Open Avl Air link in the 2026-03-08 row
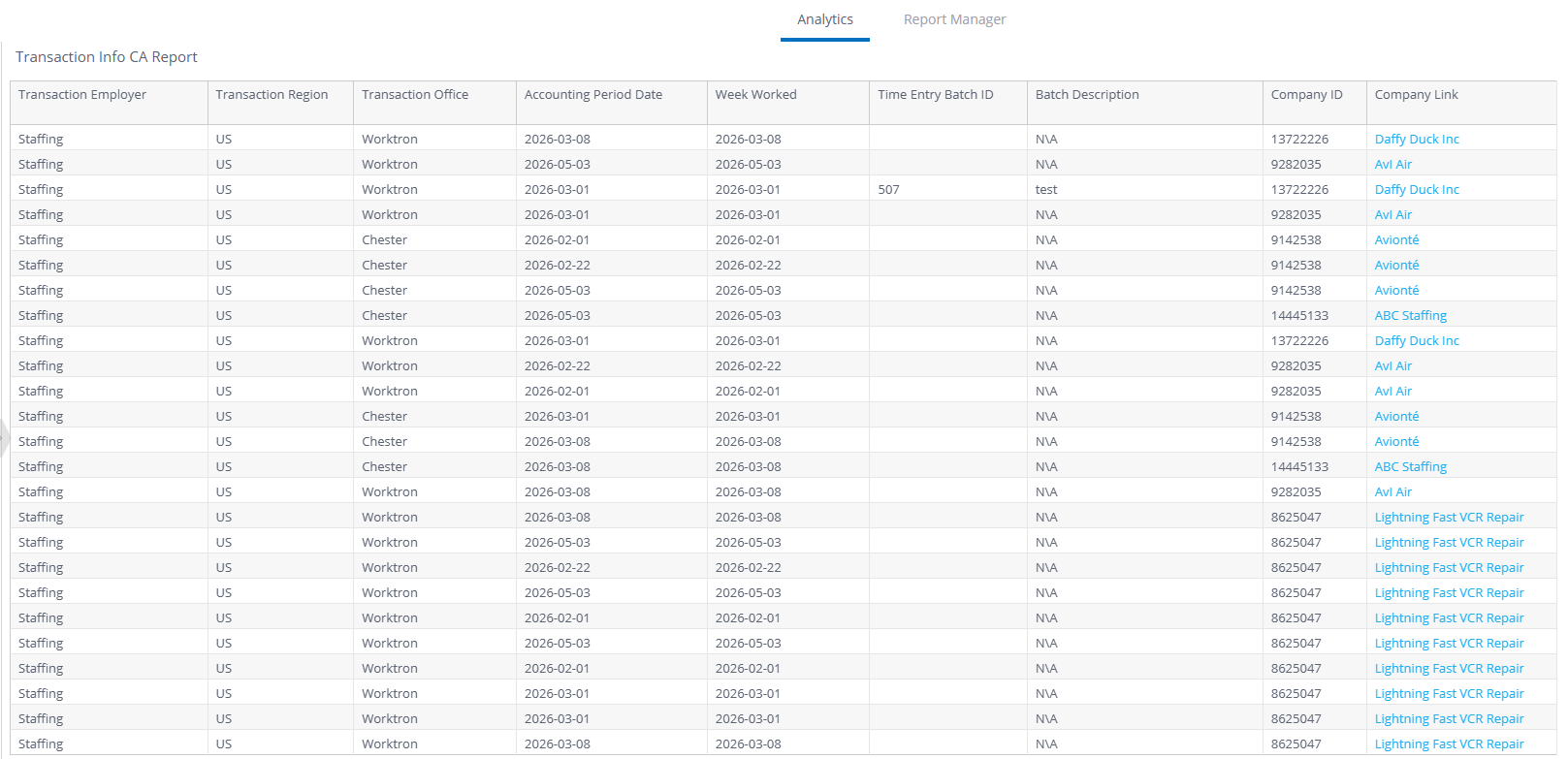 point(1393,491)
